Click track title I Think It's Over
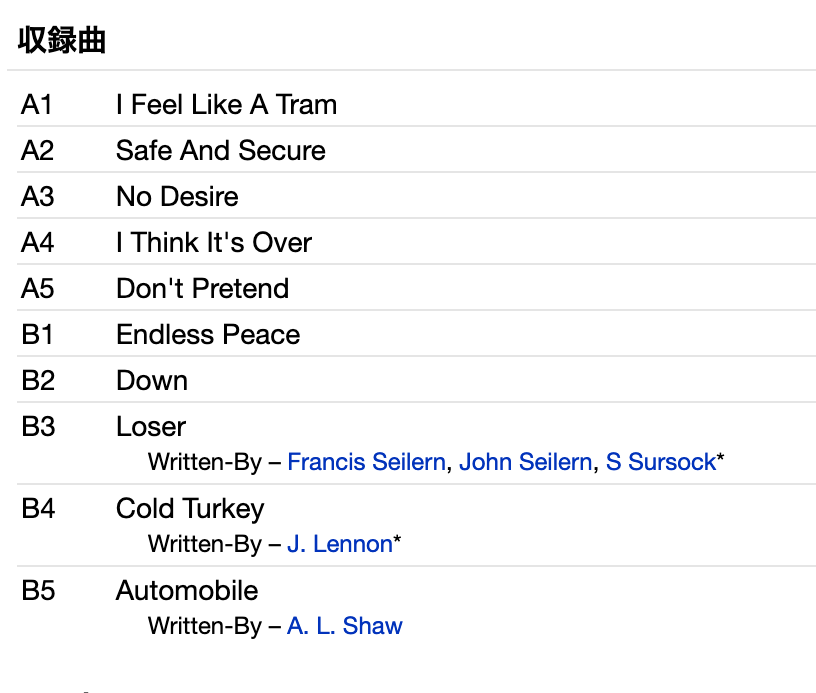This screenshot has width=816, height=693. 213,243
